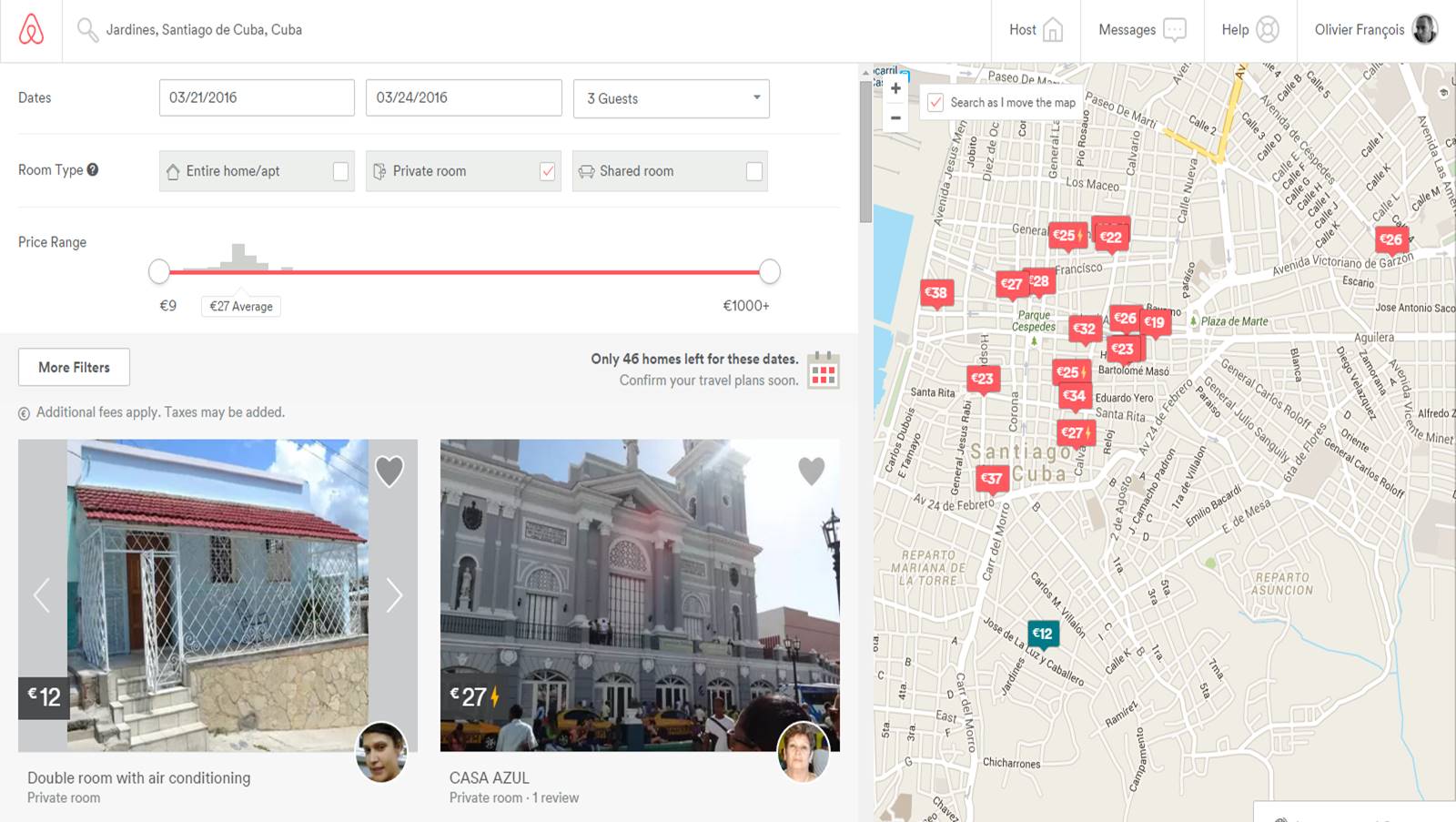Image resolution: width=1456 pixels, height=822 pixels.
Task: Set check-in date field 03/21/2016
Action: [x=257, y=97]
